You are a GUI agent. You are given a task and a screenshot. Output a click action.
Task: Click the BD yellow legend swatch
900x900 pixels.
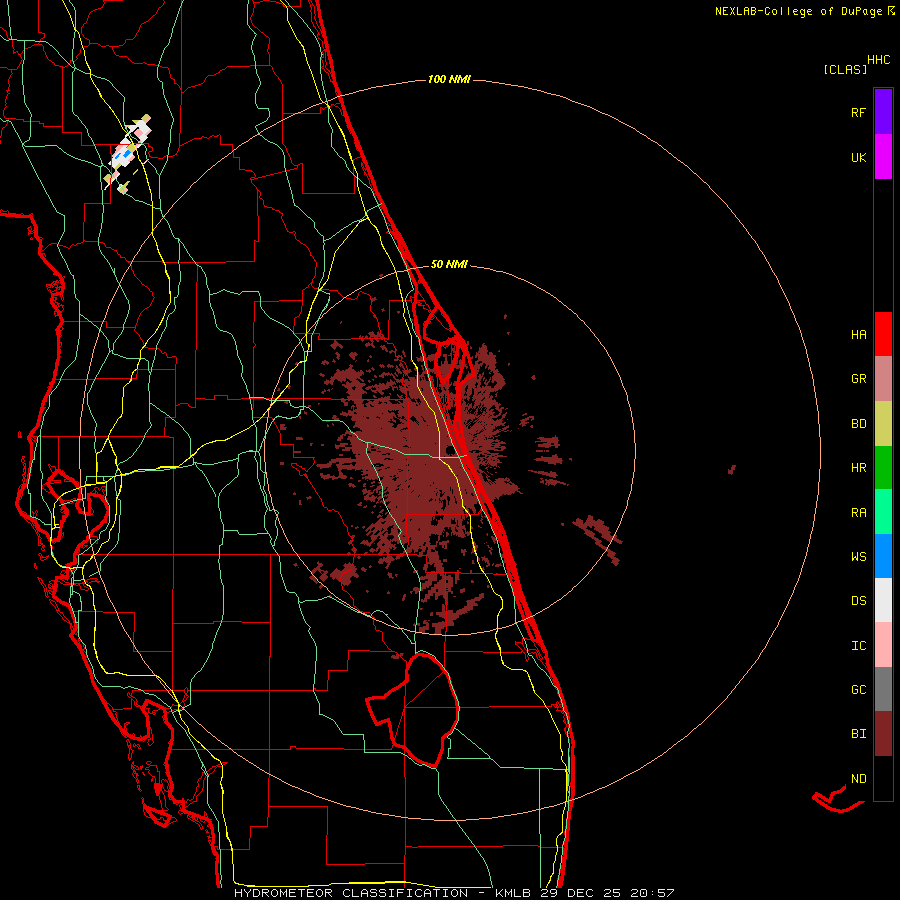(883, 424)
